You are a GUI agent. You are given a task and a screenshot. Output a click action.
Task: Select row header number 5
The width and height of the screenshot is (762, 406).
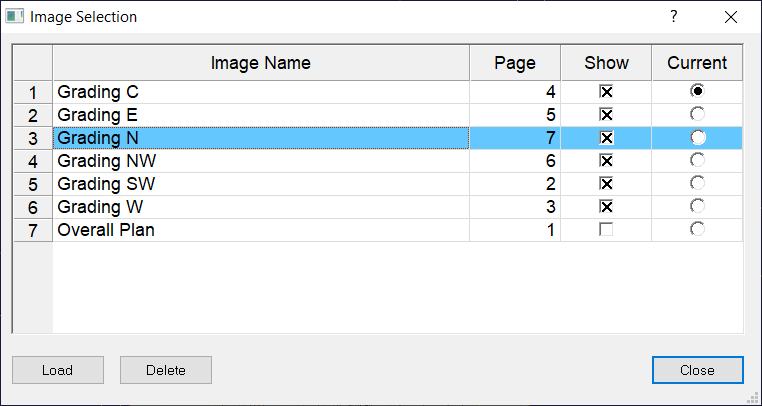point(33,184)
